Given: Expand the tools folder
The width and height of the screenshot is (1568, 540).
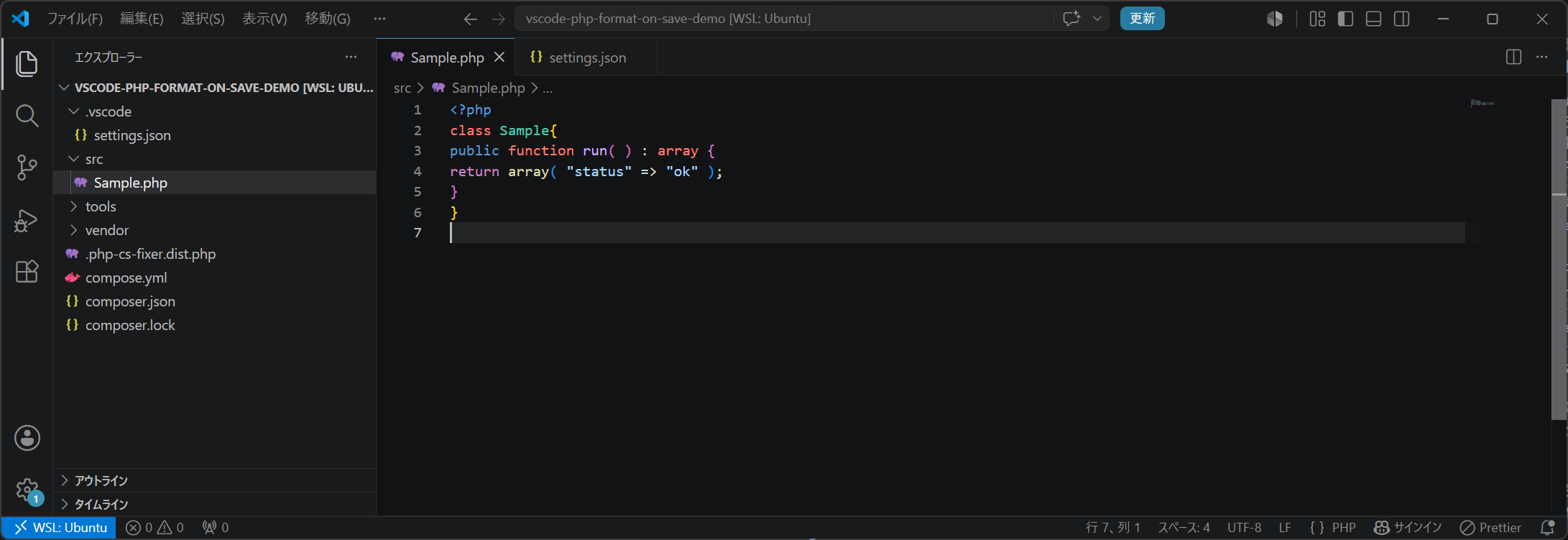Looking at the screenshot, I should [x=73, y=206].
